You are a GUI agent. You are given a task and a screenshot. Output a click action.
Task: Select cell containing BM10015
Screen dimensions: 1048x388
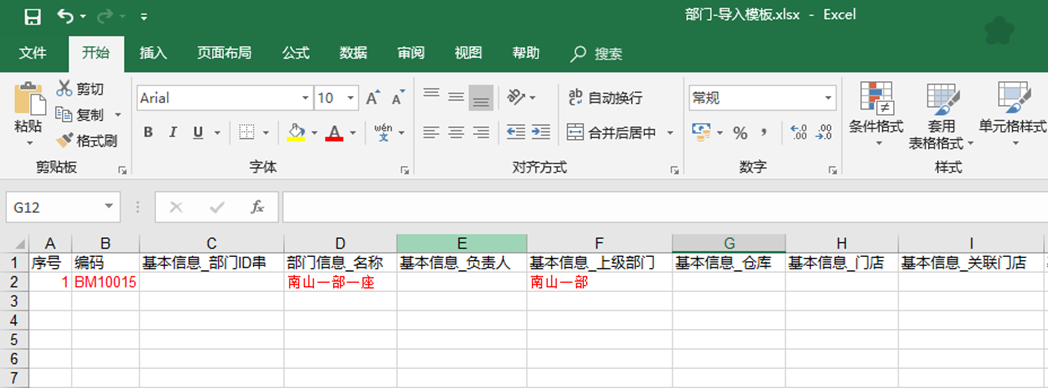coord(106,282)
